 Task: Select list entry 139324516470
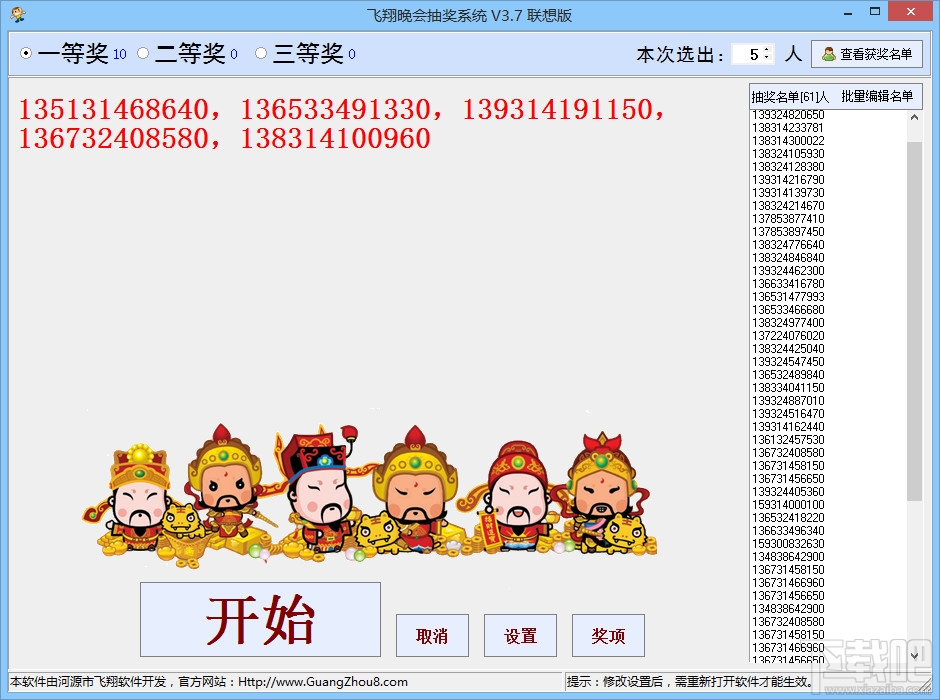(x=788, y=414)
